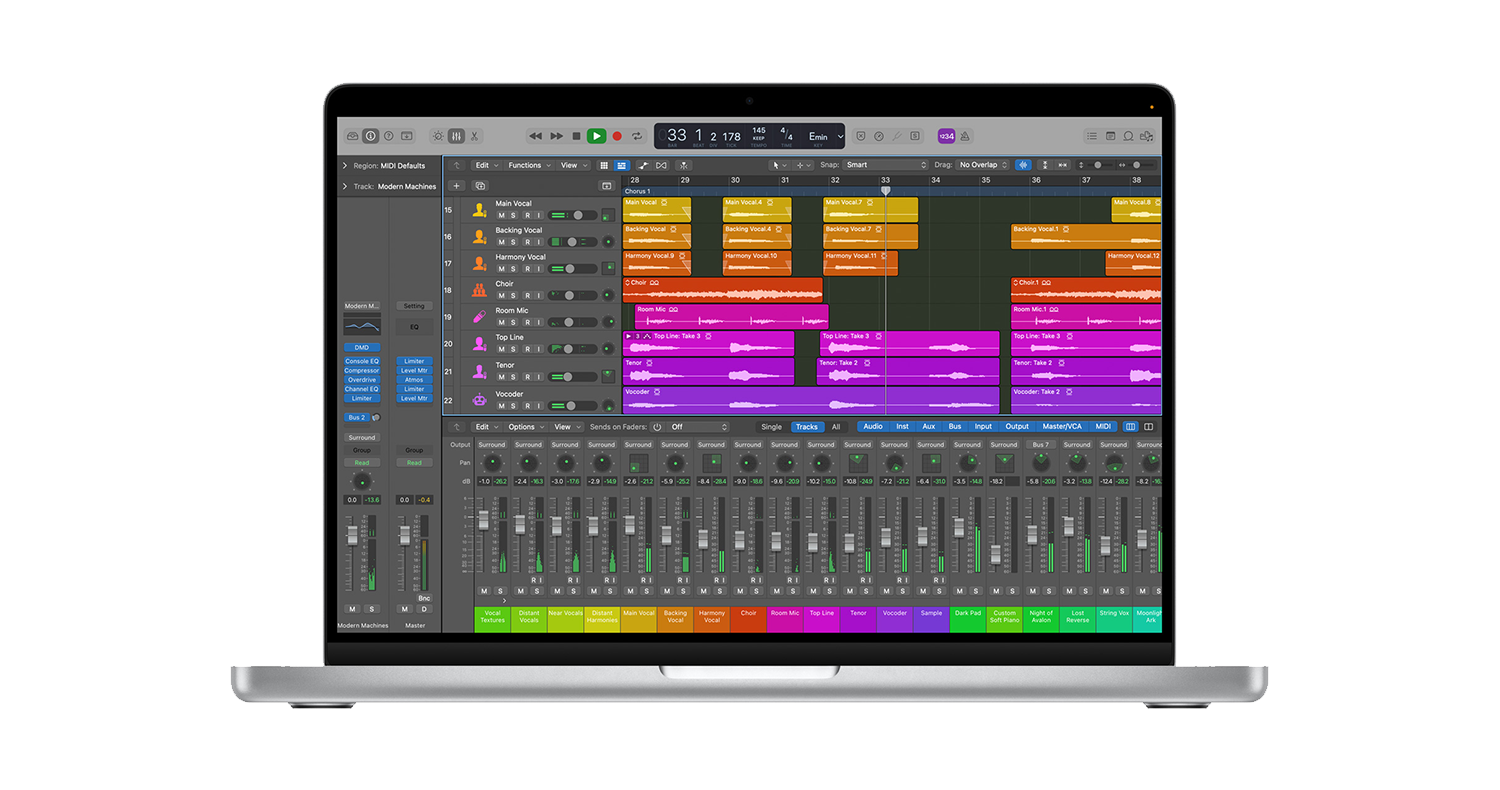Click the Setting button on Master strip
This screenshot has height=790, width=1500.
click(414, 306)
